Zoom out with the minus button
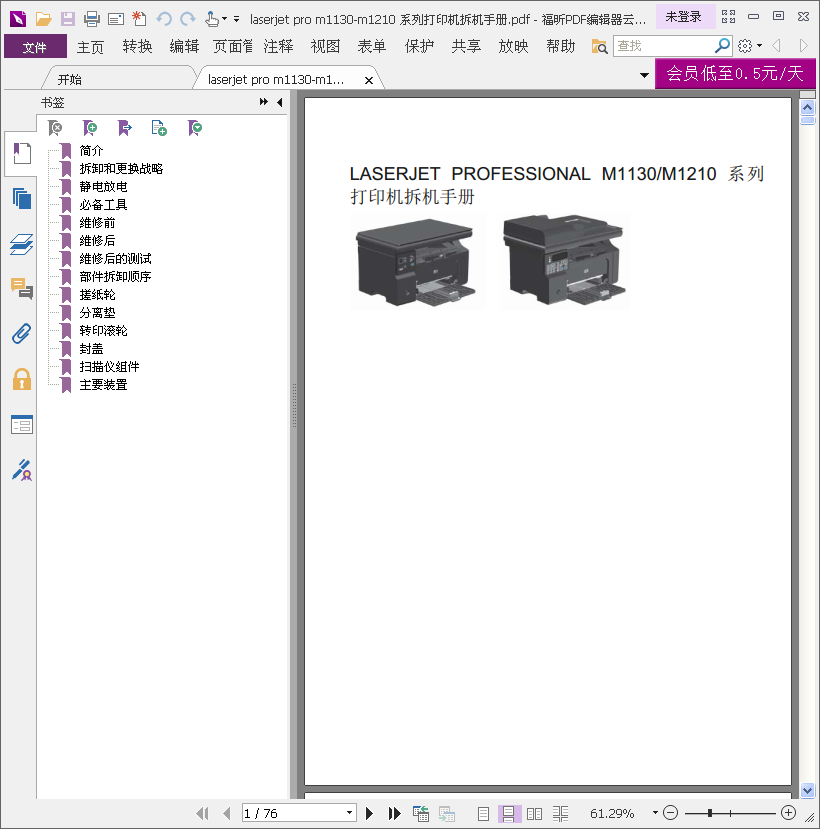Image resolution: width=820 pixels, height=829 pixels. pyautogui.click(x=670, y=813)
